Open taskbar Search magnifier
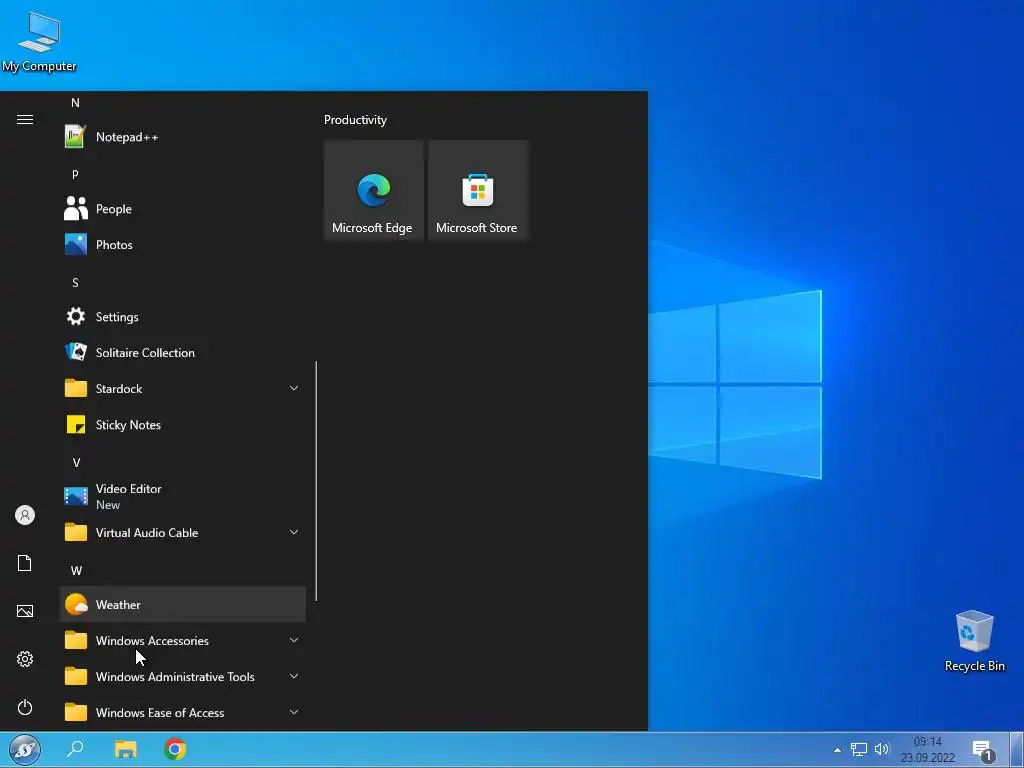This screenshot has width=1024, height=768. [x=75, y=749]
